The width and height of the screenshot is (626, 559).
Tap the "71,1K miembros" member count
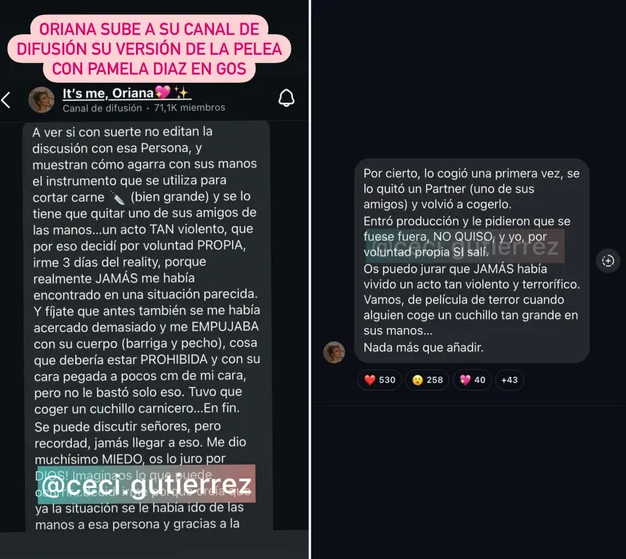click(x=190, y=108)
